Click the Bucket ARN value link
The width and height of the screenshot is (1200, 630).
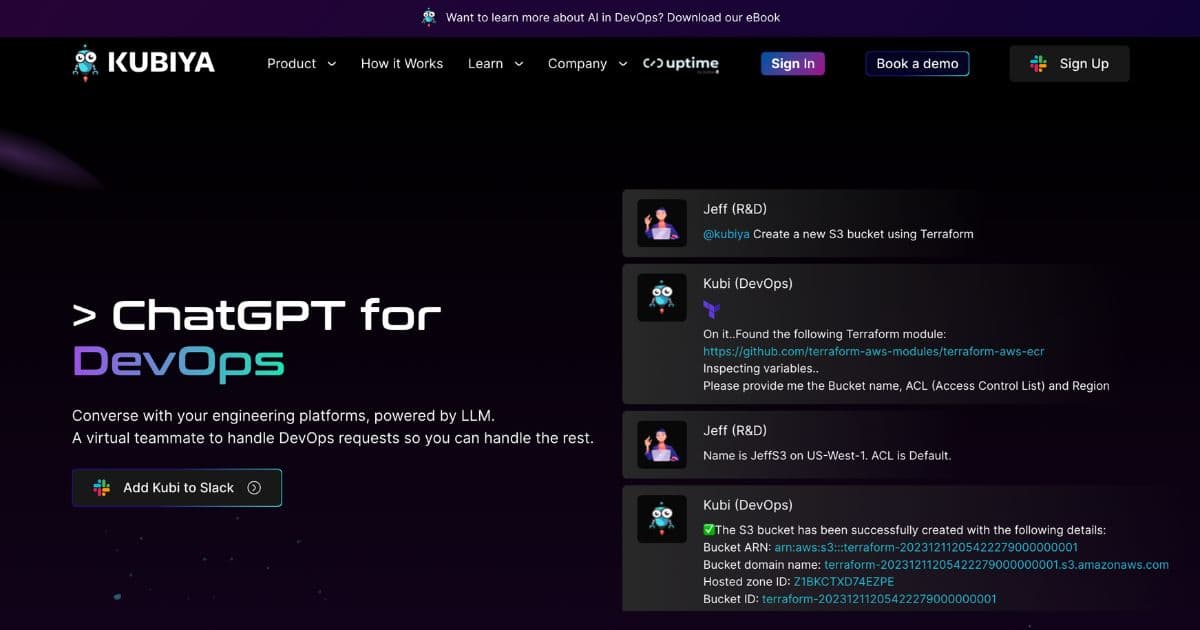[926, 547]
